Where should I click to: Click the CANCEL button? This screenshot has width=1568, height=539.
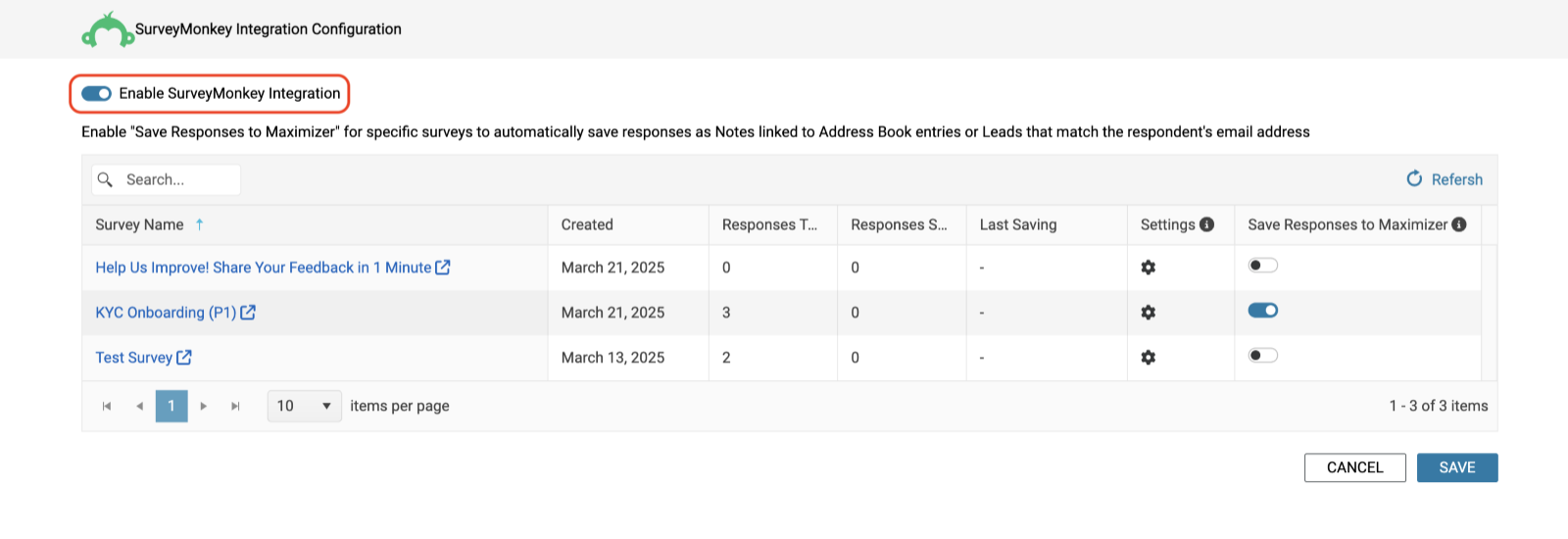click(x=1355, y=467)
